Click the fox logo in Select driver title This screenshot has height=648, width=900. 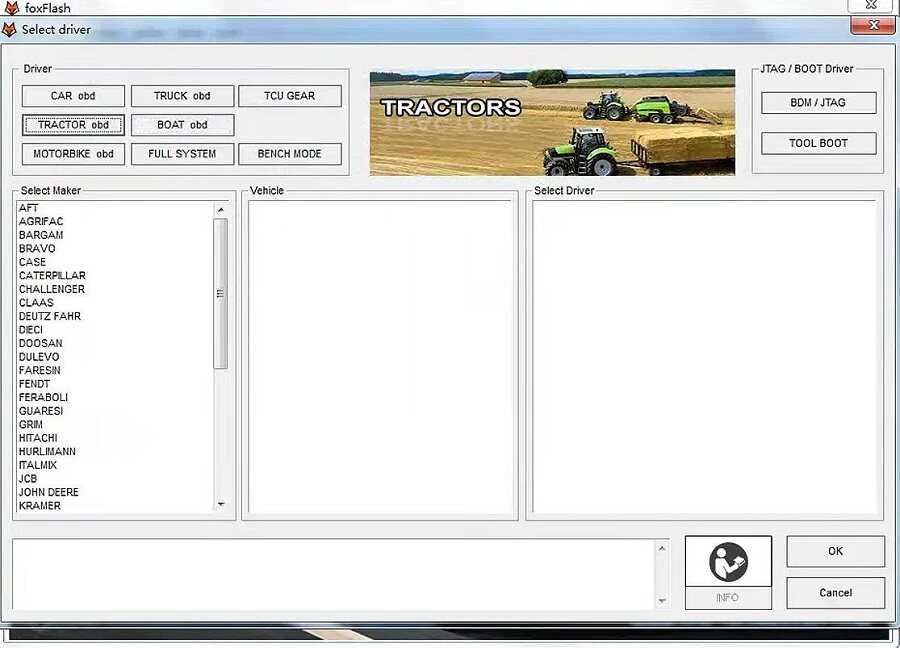click(x=9, y=30)
